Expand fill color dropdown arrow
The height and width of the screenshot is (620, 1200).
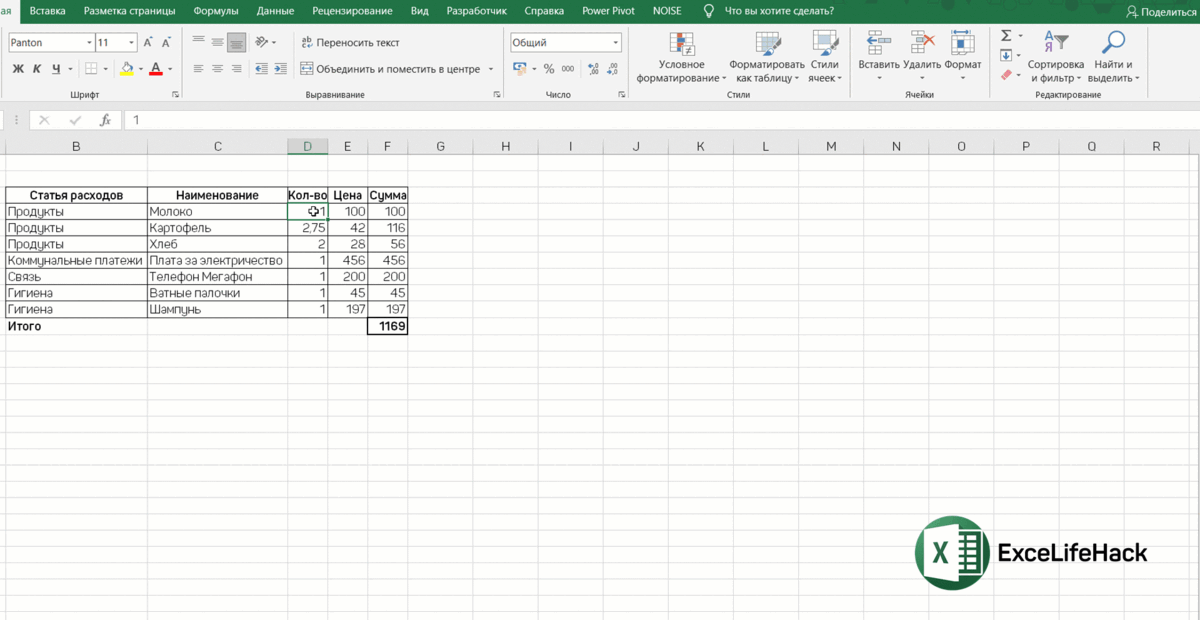coord(141,69)
